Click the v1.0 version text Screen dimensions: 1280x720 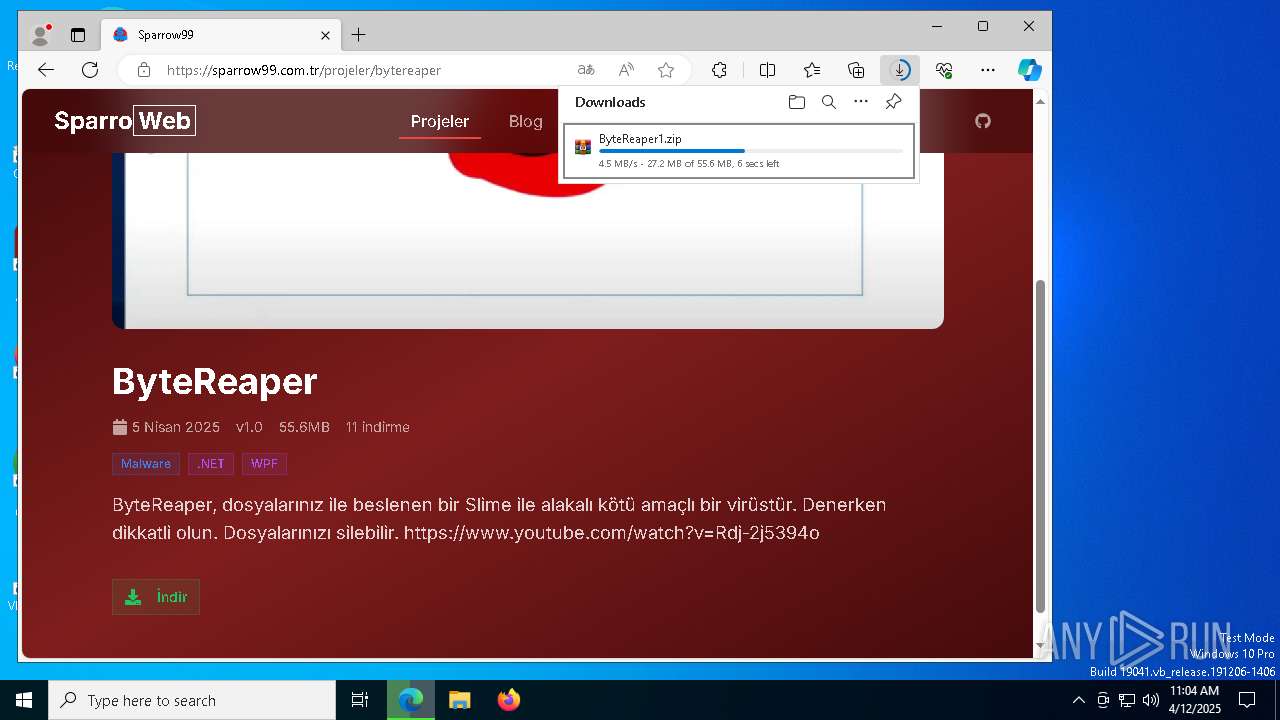(249, 427)
